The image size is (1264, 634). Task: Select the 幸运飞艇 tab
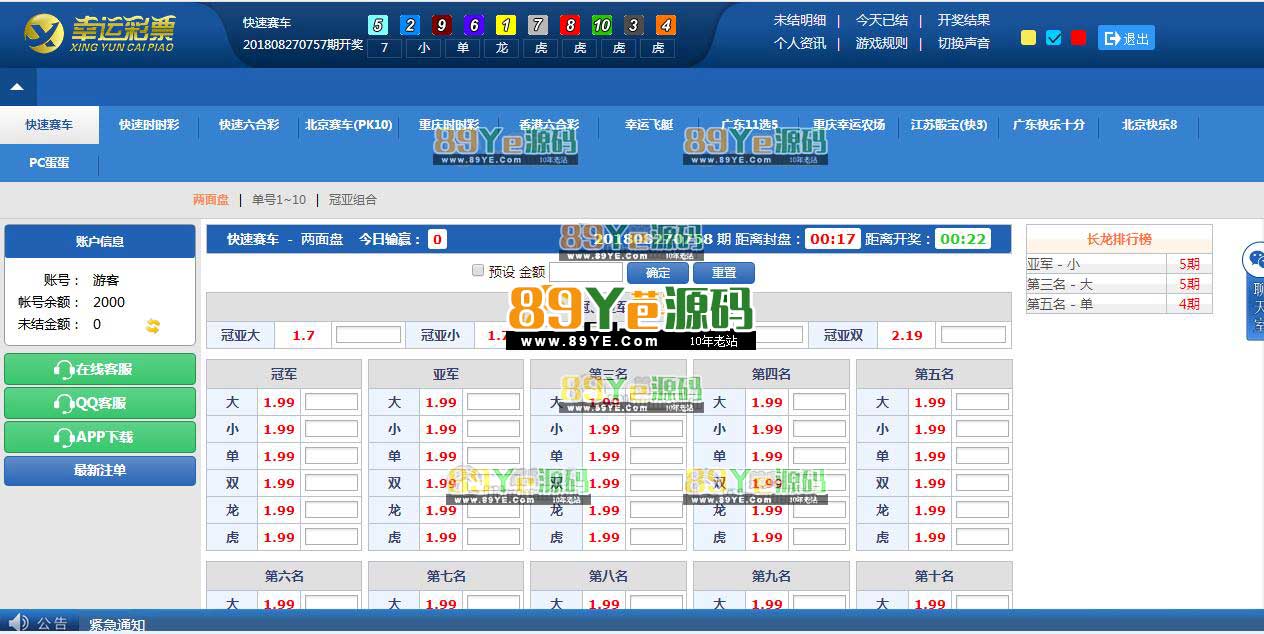[649, 125]
